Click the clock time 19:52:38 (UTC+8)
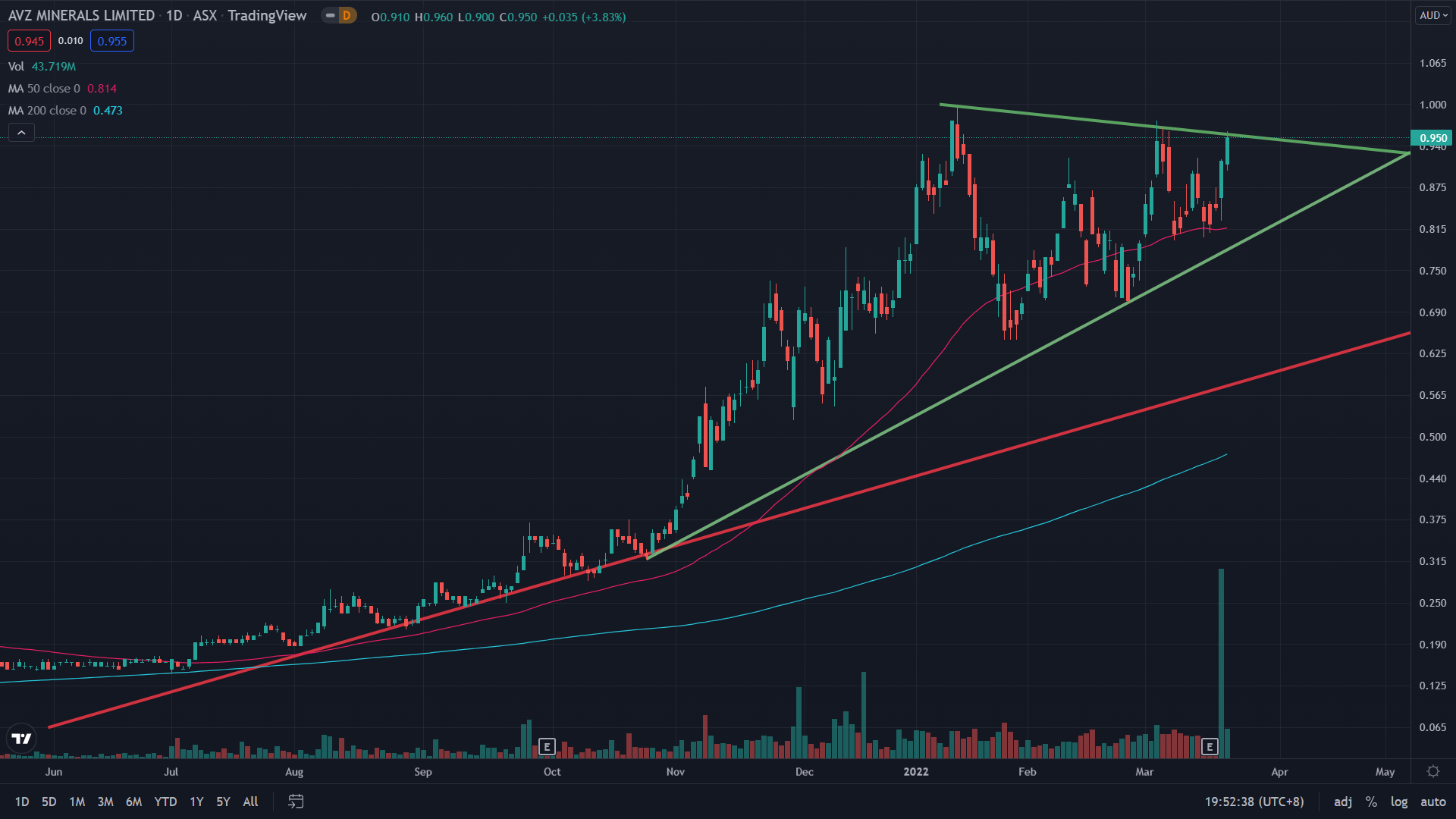This screenshot has width=1456, height=819. [x=1254, y=802]
